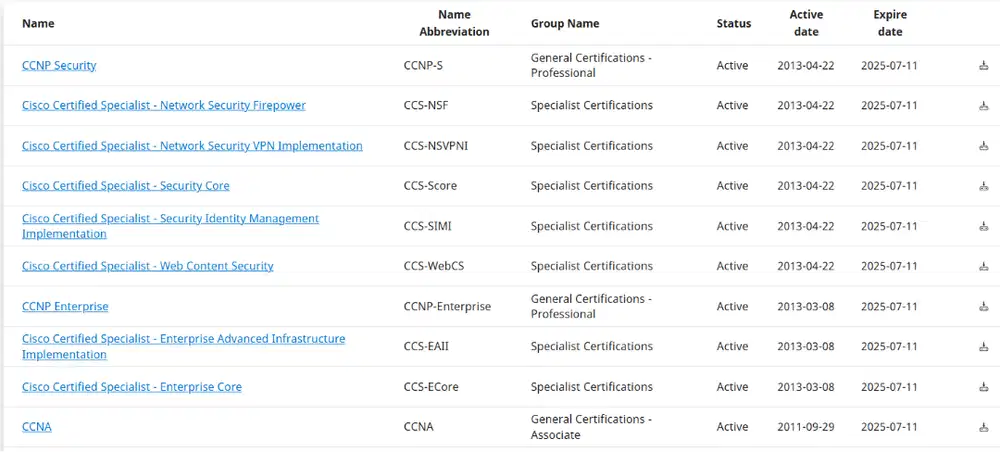Download the Enterprise Core certificate

983,387
